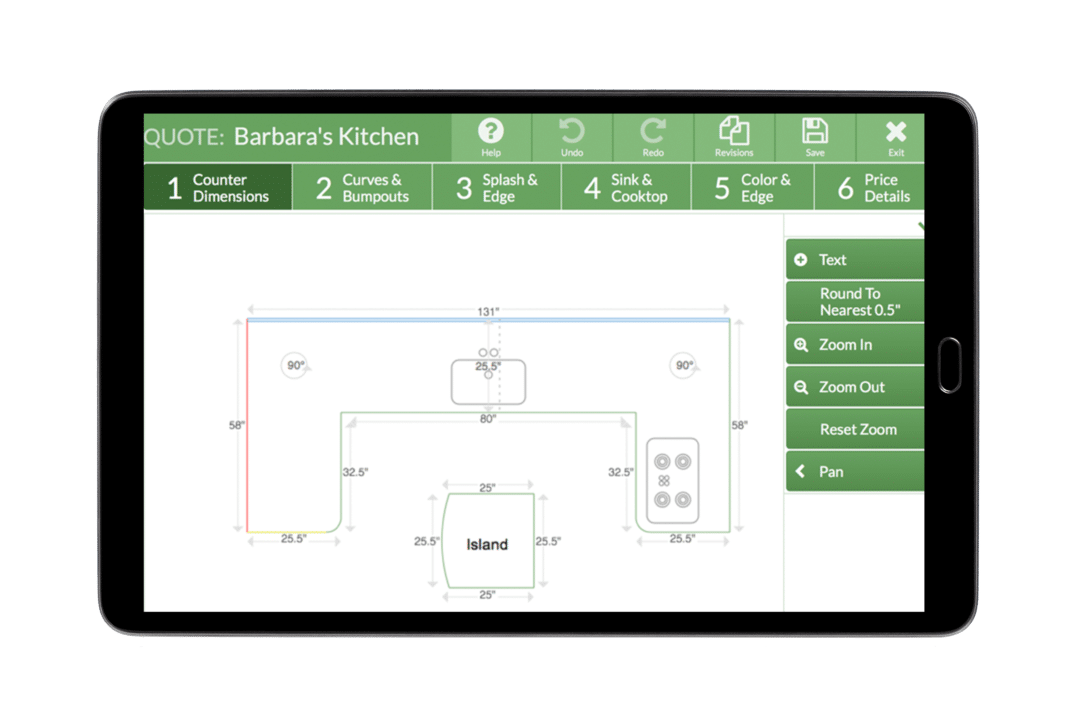Viewport: 1080px width, 720px height.
Task: Click the bottom-right 25.5" leg dimension
Action: coord(683,538)
